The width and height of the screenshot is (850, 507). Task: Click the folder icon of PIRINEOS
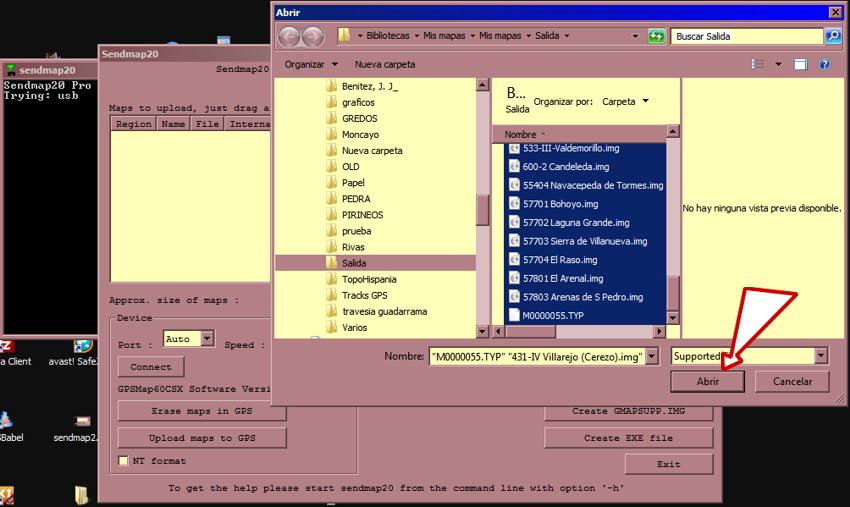tap(332, 215)
